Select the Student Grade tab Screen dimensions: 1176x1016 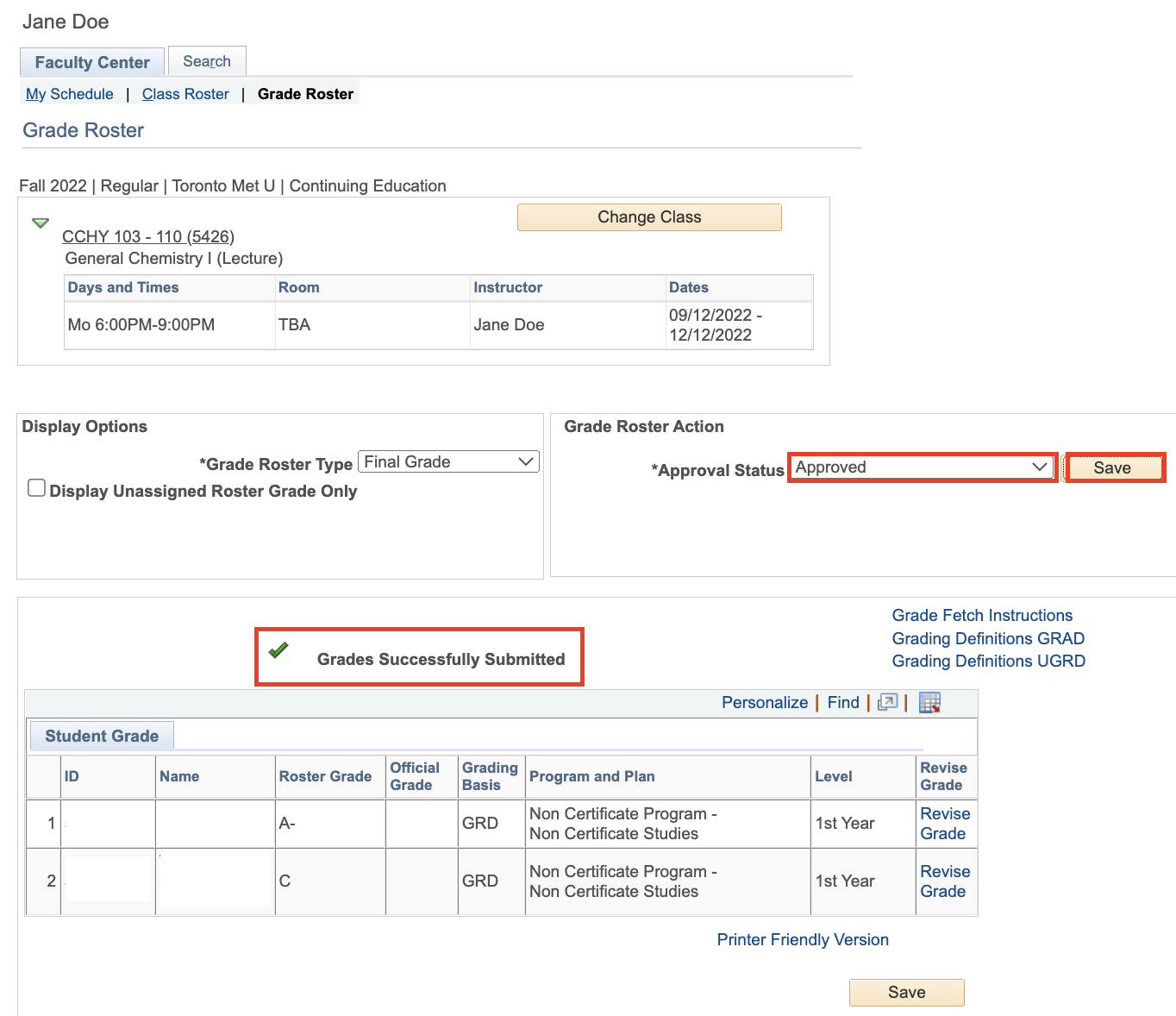pos(102,736)
